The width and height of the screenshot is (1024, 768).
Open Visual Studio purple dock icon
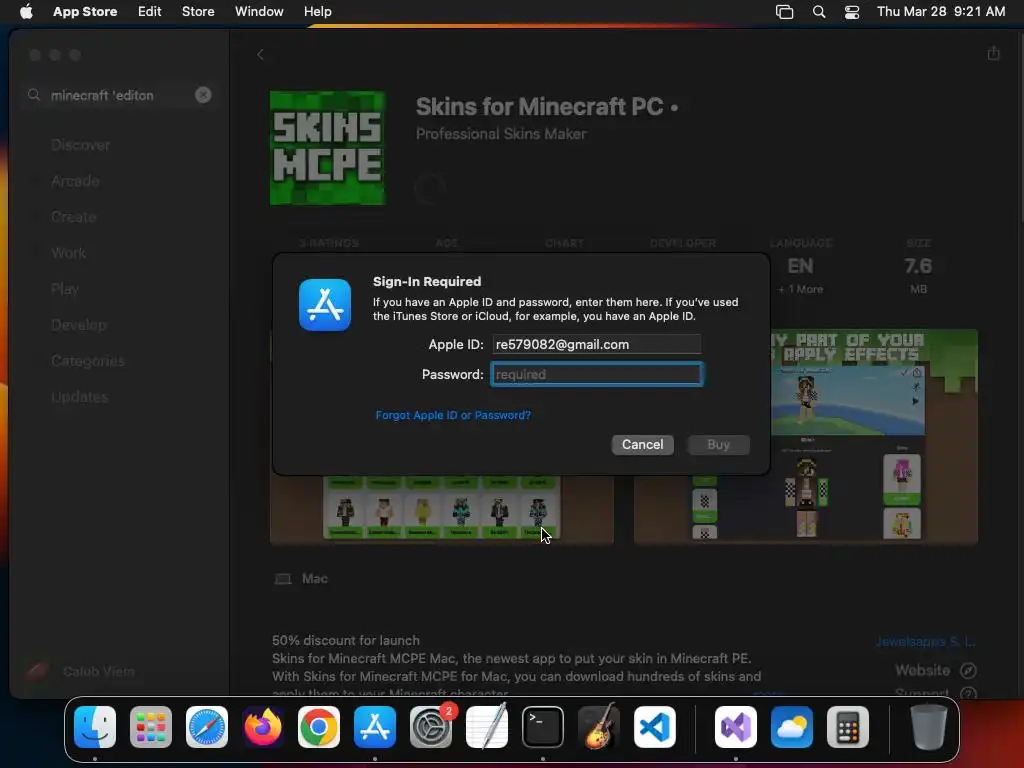(736, 727)
